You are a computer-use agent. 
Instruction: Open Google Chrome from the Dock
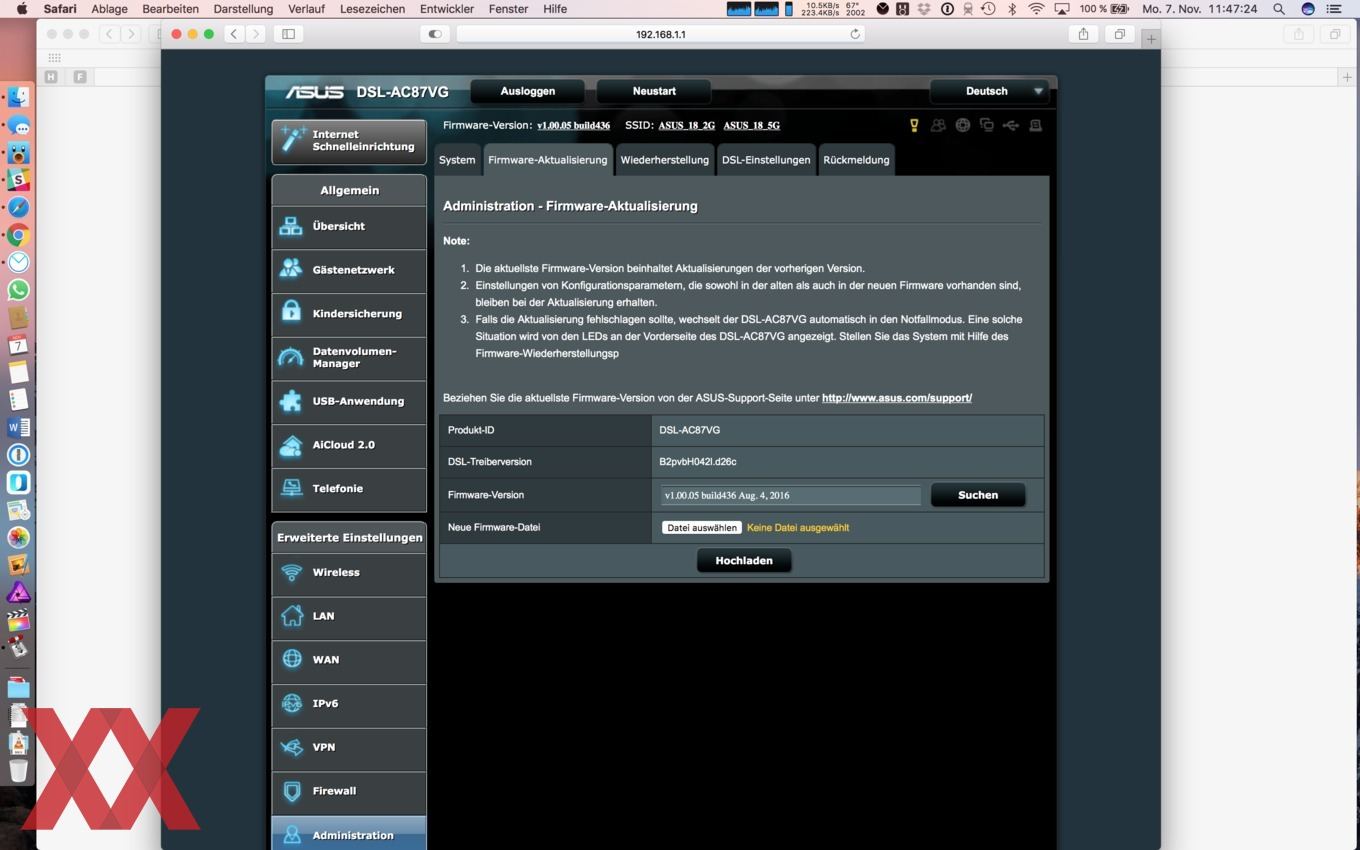18,236
